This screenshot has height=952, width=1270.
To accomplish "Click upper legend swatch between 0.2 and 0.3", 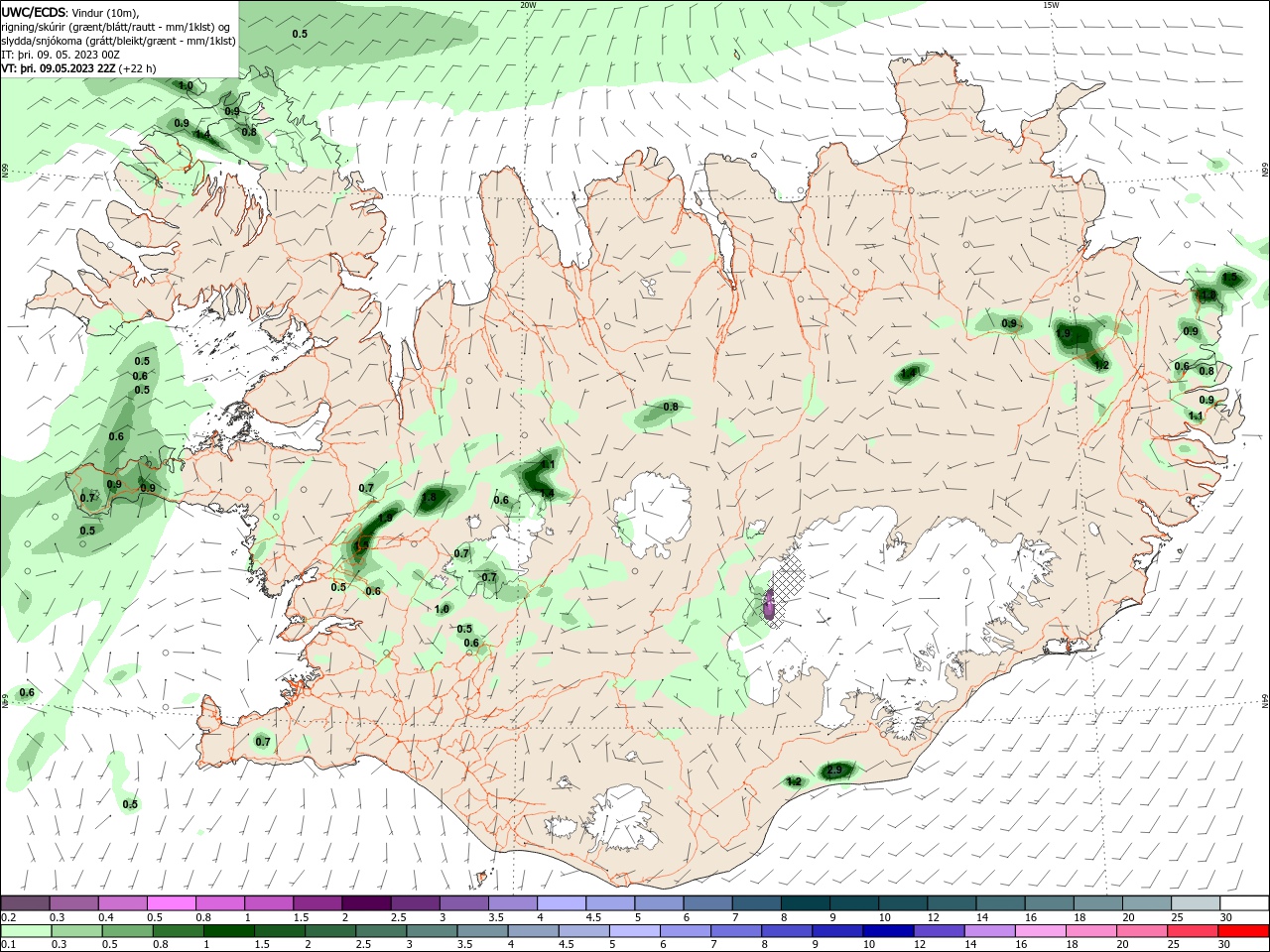I will point(26,902).
